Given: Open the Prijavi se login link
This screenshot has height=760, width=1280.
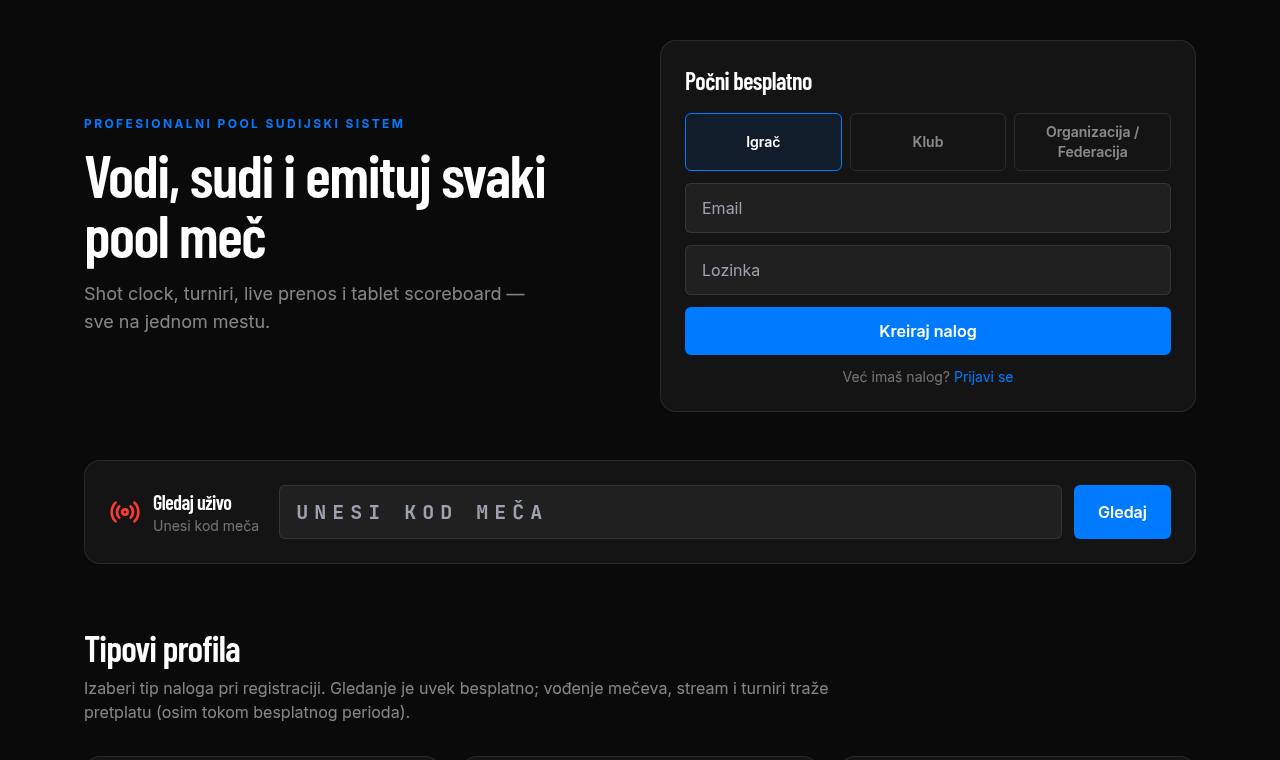Looking at the screenshot, I should tap(983, 377).
